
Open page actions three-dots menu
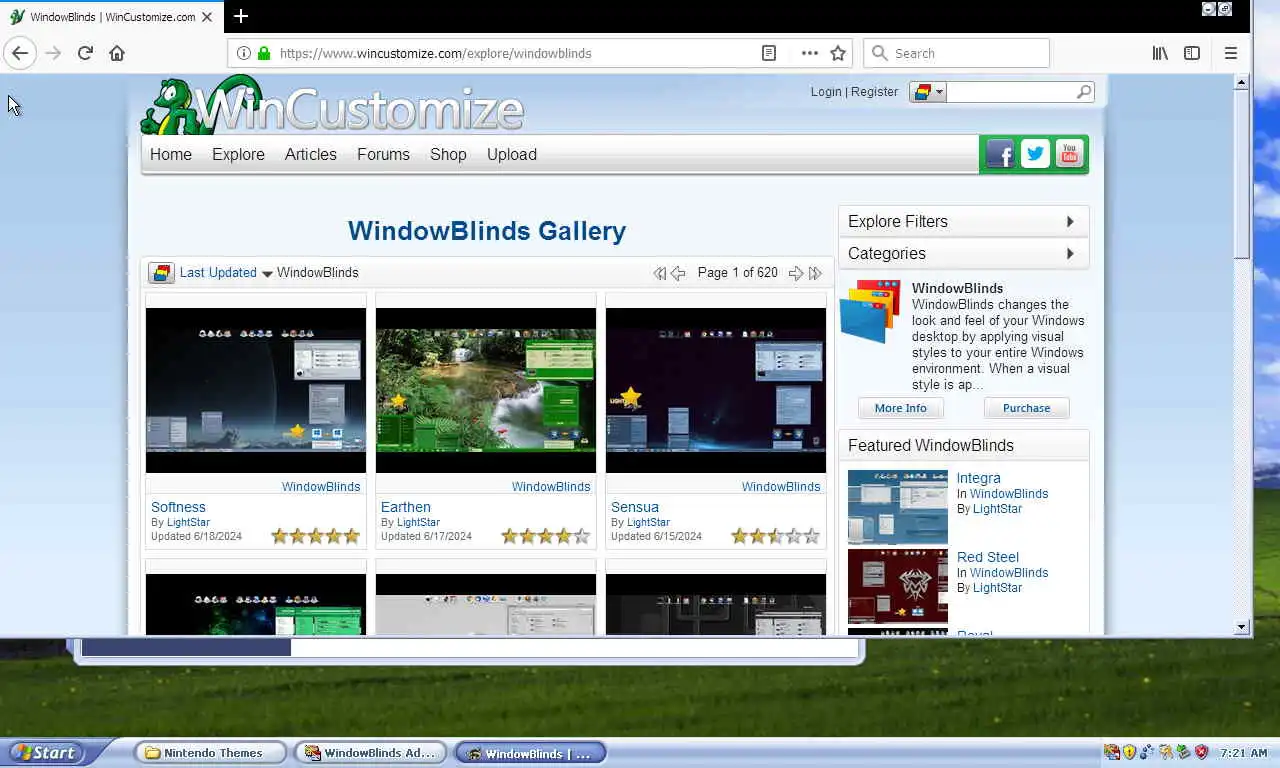[x=810, y=53]
